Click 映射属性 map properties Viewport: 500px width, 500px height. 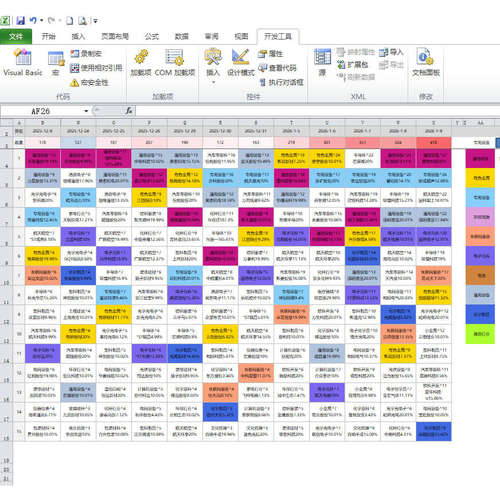tap(355, 52)
